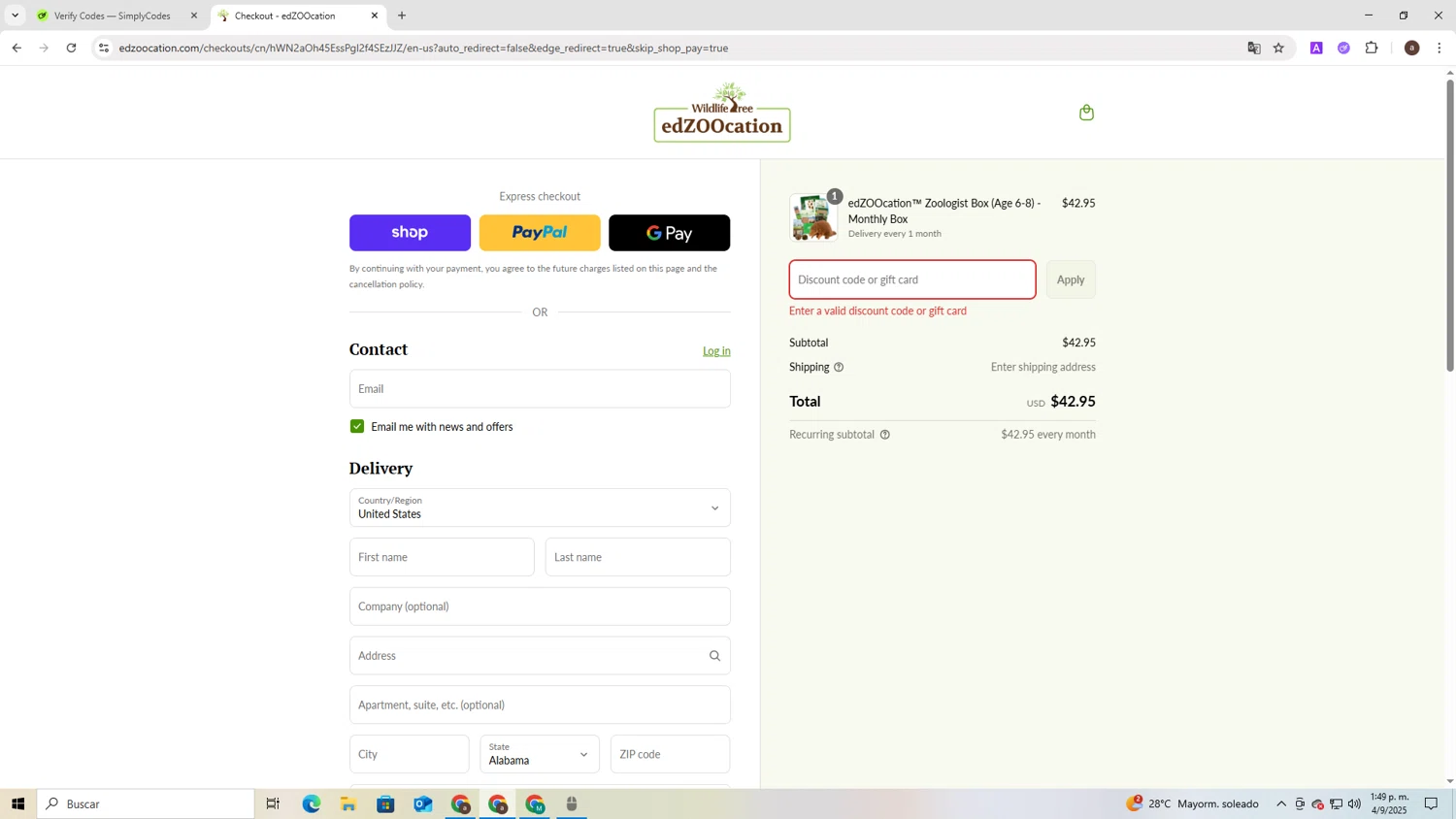
Task: Click the Buscar taskbar search box
Action: click(x=146, y=803)
